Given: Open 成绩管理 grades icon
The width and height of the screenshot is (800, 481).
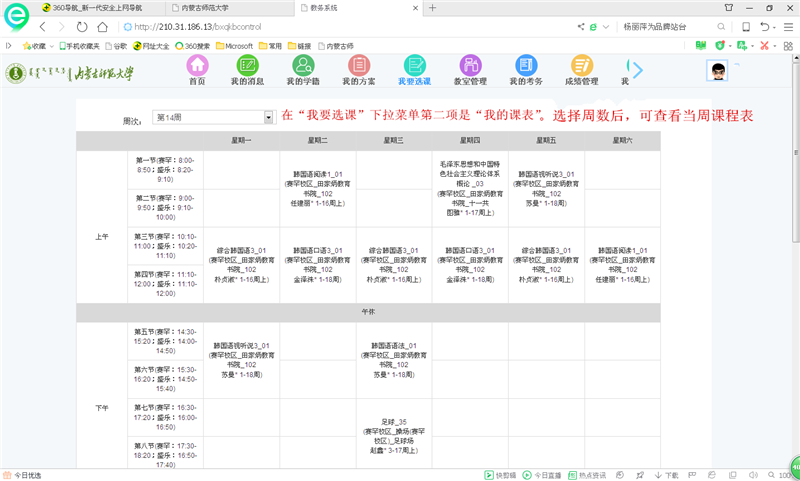Looking at the screenshot, I should (x=582, y=69).
